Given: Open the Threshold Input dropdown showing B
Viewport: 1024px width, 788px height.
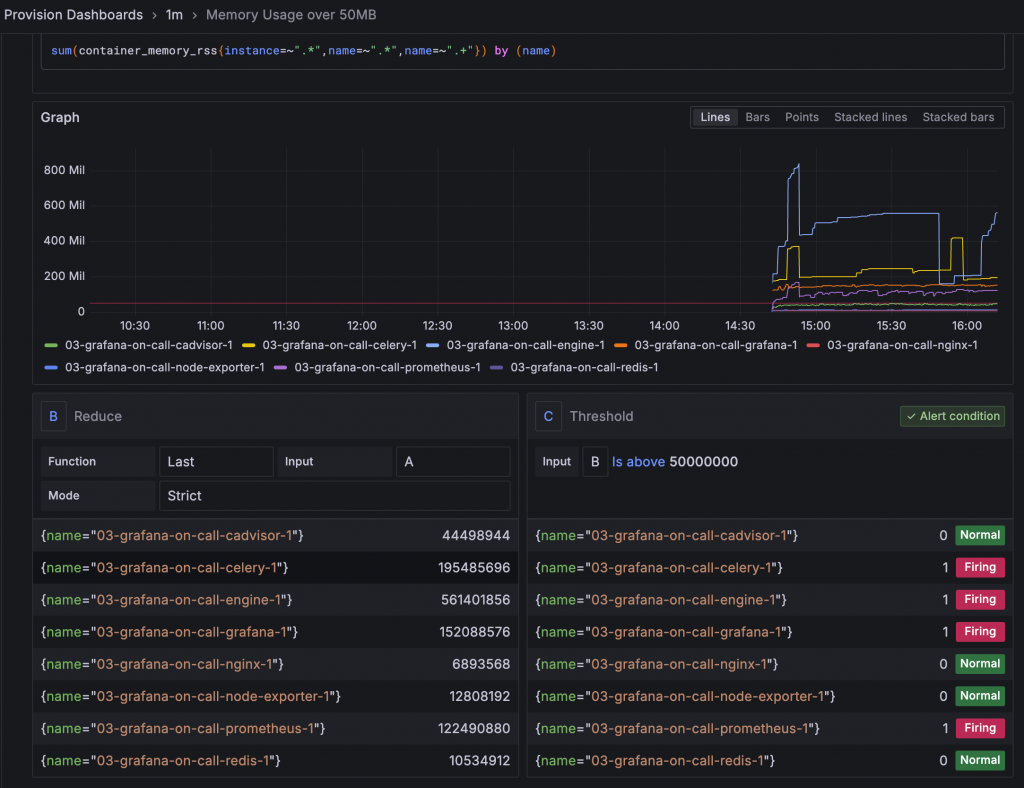Looking at the screenshot, I should click(595, 462).
